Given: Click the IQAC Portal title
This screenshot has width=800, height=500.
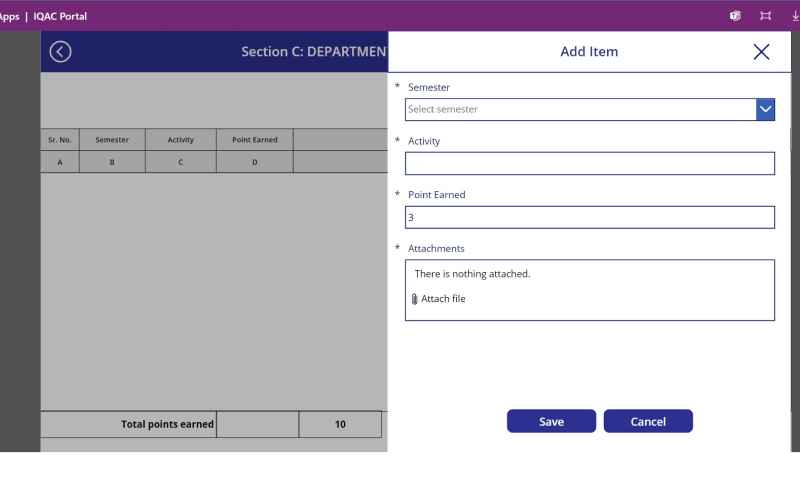Looking at the screenshot, I should tap(60, 16).
